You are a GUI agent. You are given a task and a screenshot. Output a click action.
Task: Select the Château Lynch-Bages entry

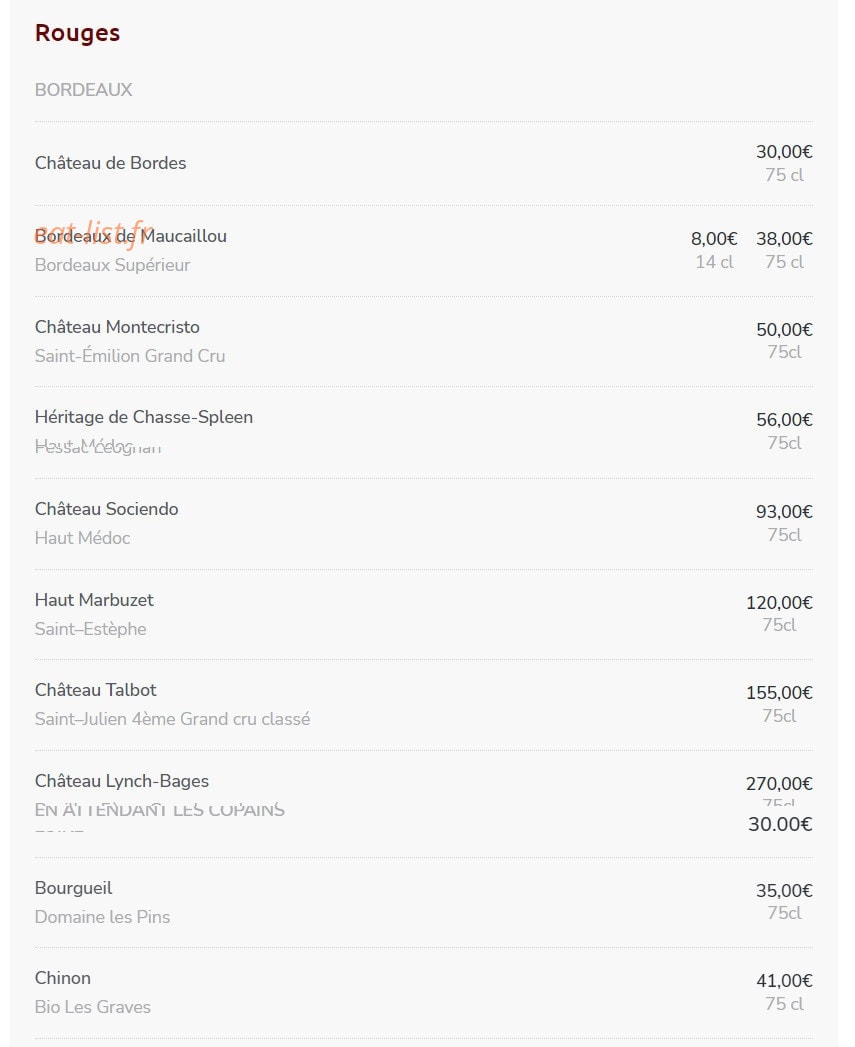[122, 781]
